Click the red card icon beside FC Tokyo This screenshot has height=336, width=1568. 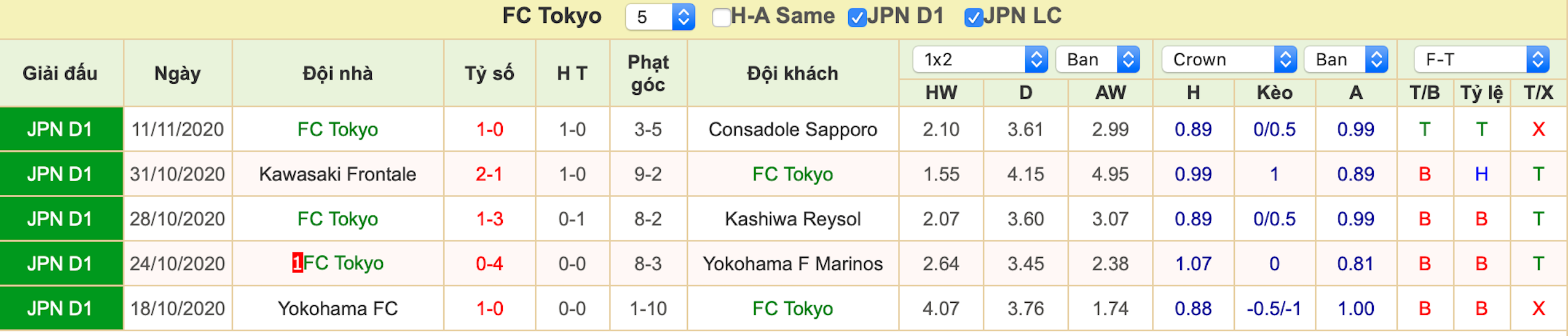(x=297, y=263)
